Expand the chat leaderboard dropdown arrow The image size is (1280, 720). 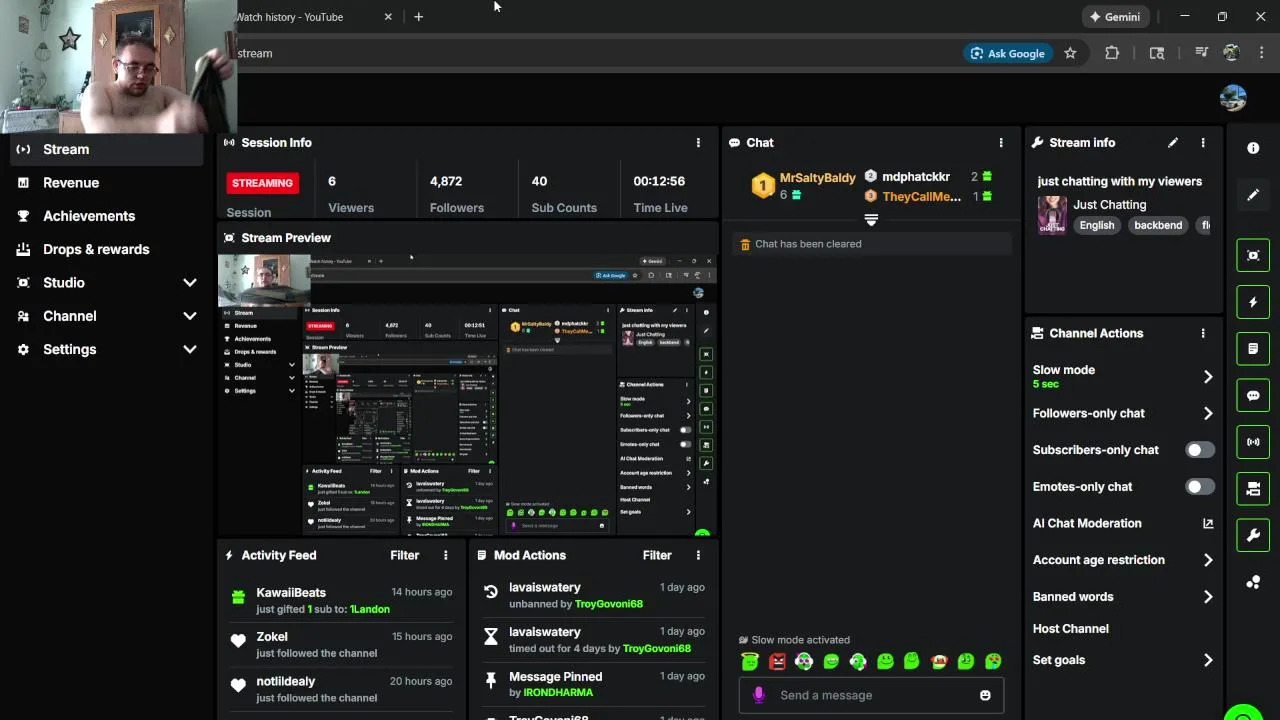tap(871, 220)
